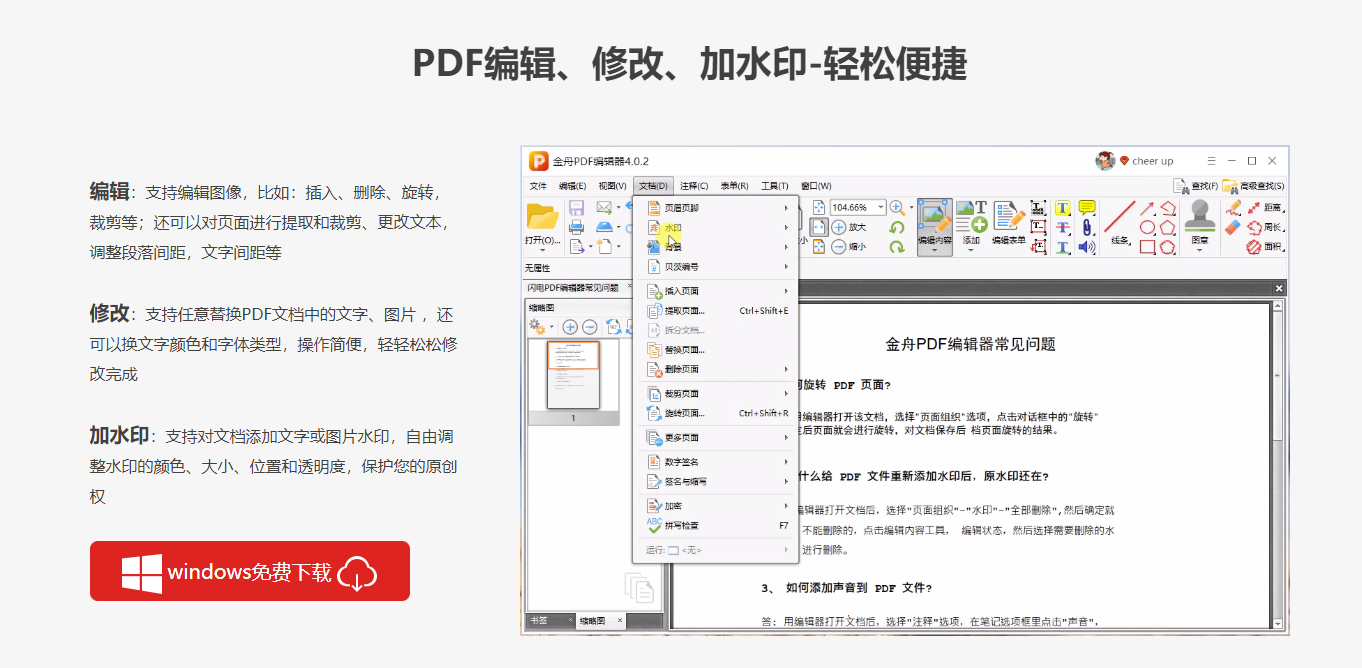This screenshot has width=1362, height=668.
Task: Select the pencil freehand drawing tool
Action: [x=1233, y=208]
